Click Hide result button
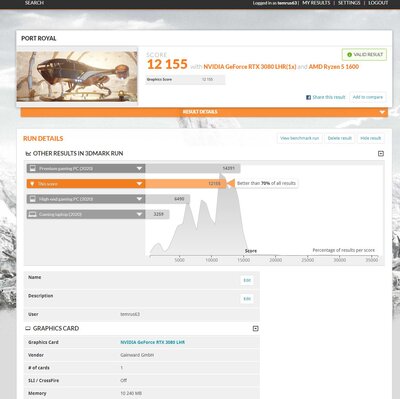400x399 pixels. click(370, 138)
